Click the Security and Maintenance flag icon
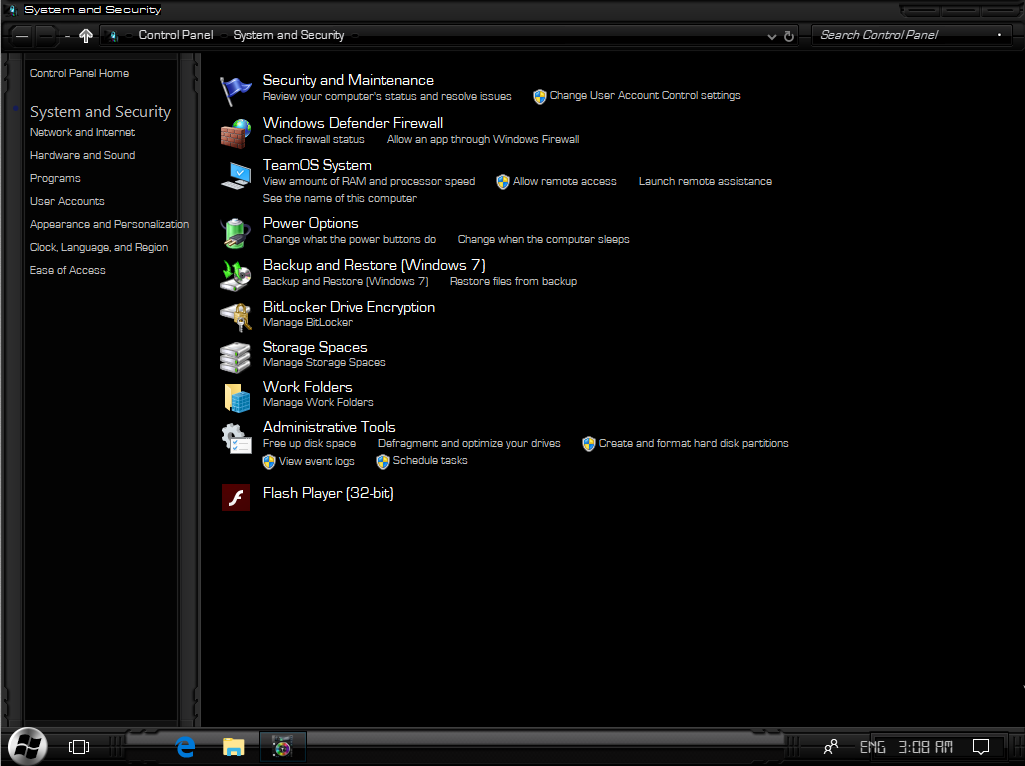The image size is (1025, 766). tap(235, 90)
